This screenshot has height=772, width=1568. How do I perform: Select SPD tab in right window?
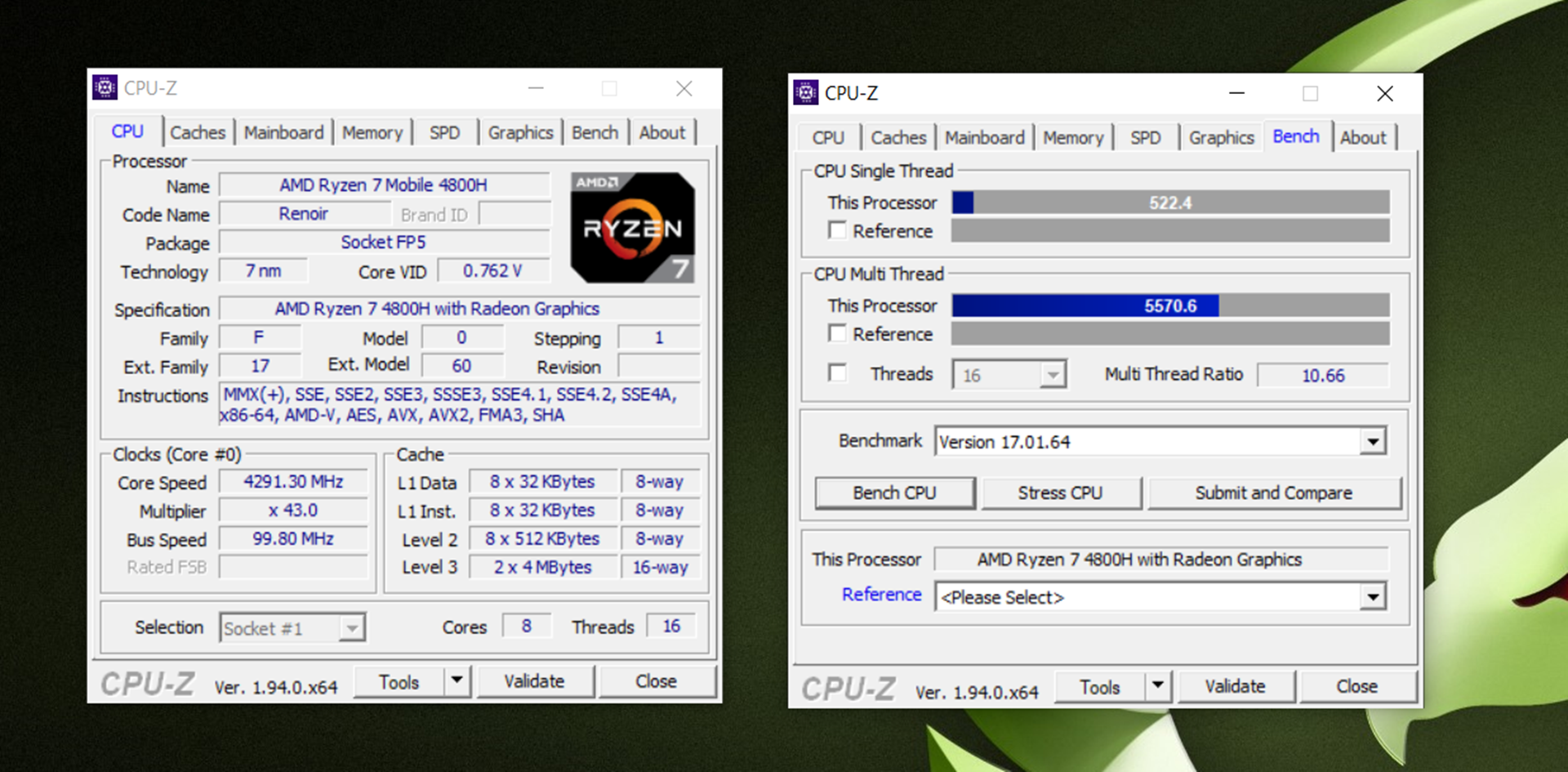coord(1146,137)
